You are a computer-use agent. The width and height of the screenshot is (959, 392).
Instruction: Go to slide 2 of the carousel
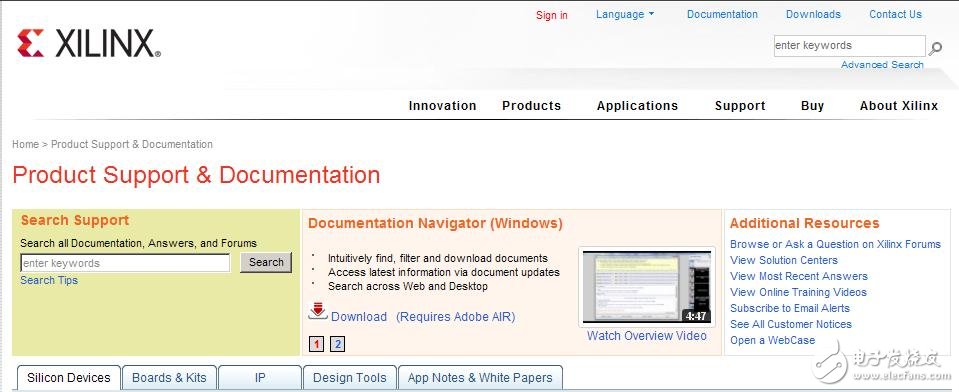click(x=338, y=344)
